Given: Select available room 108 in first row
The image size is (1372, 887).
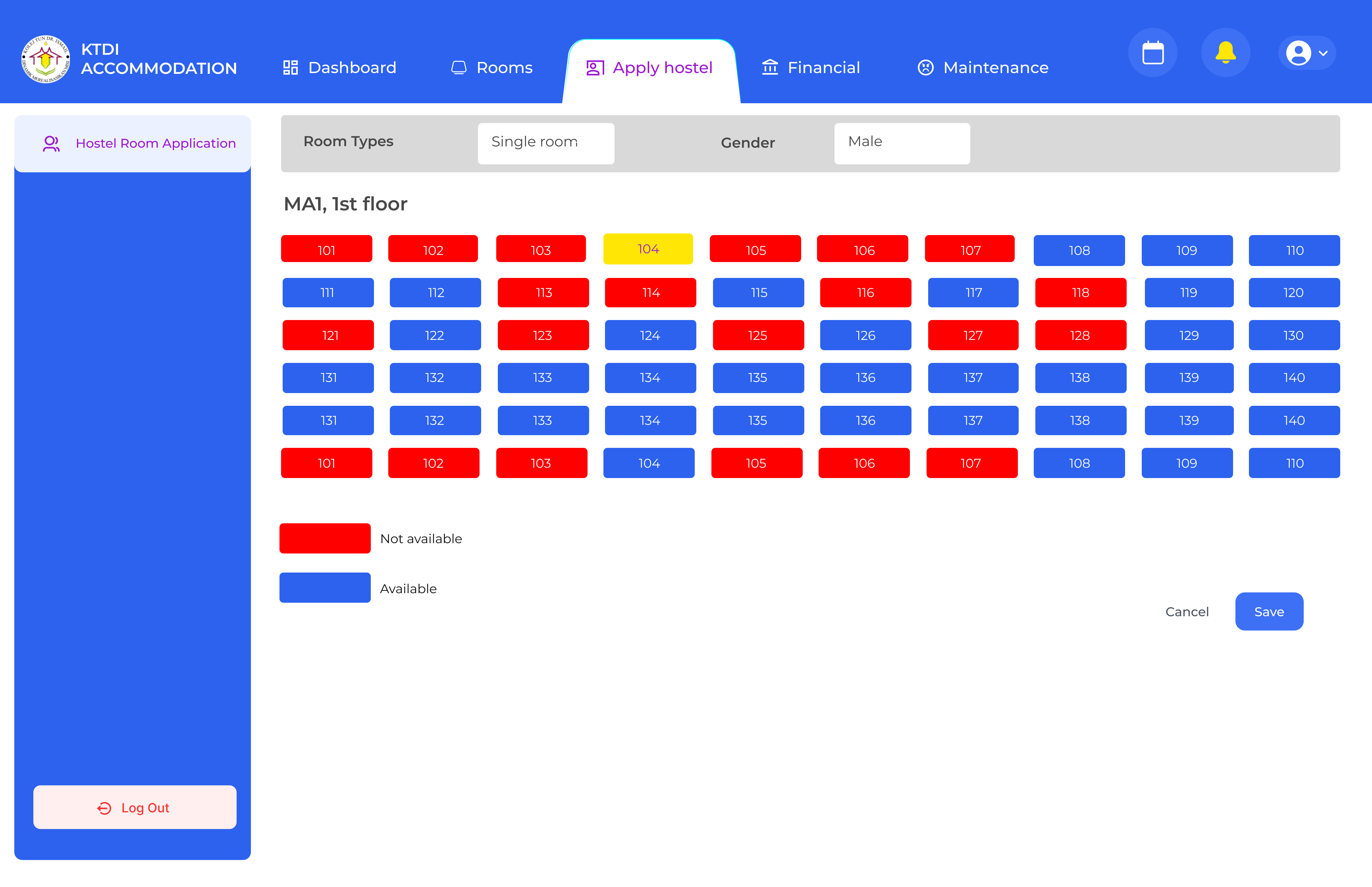Looking at the screenshot, I should 1079,250.
